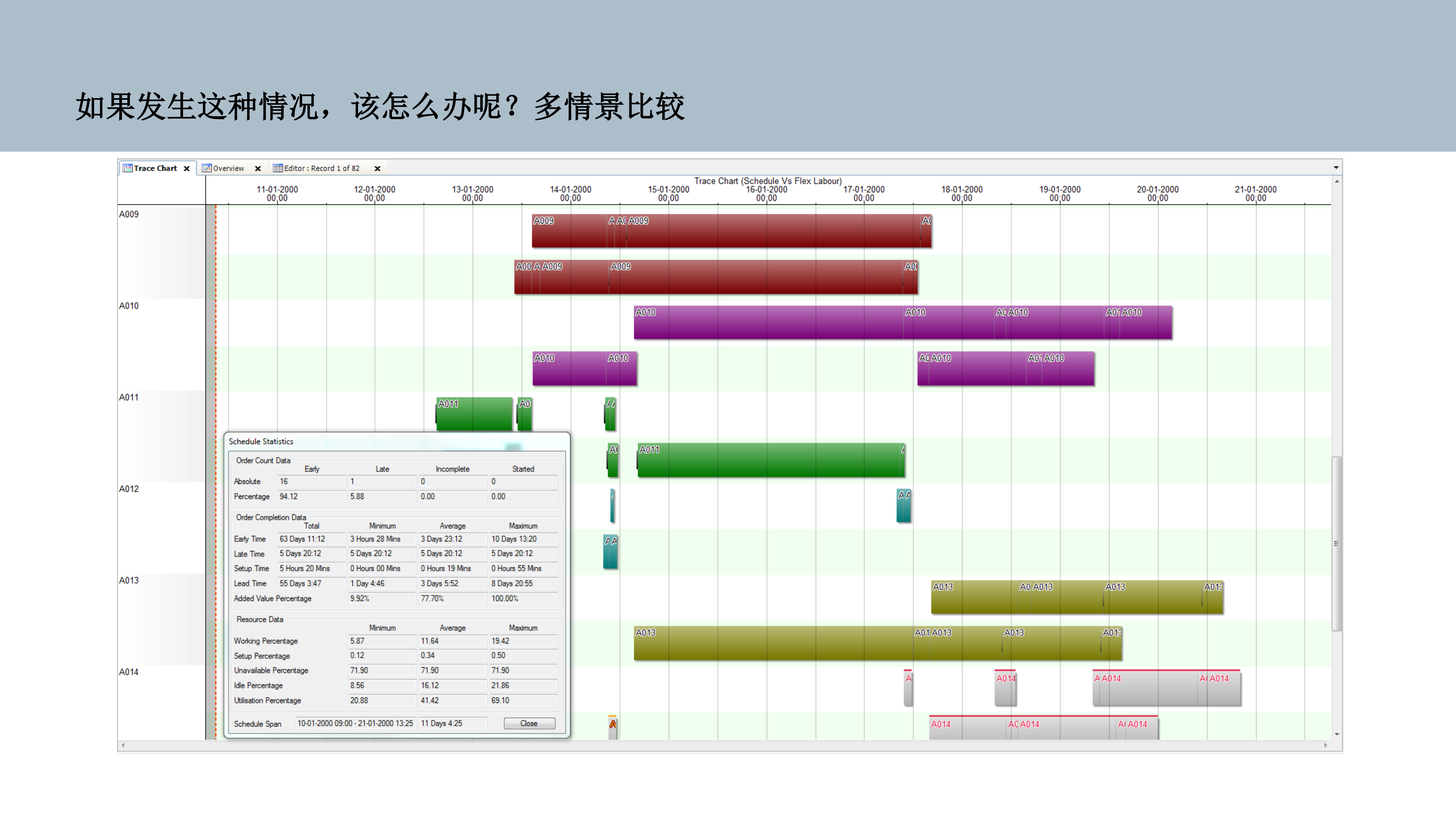
Task: Click the Percentage Late value 5.88
Action: point(382,496)
